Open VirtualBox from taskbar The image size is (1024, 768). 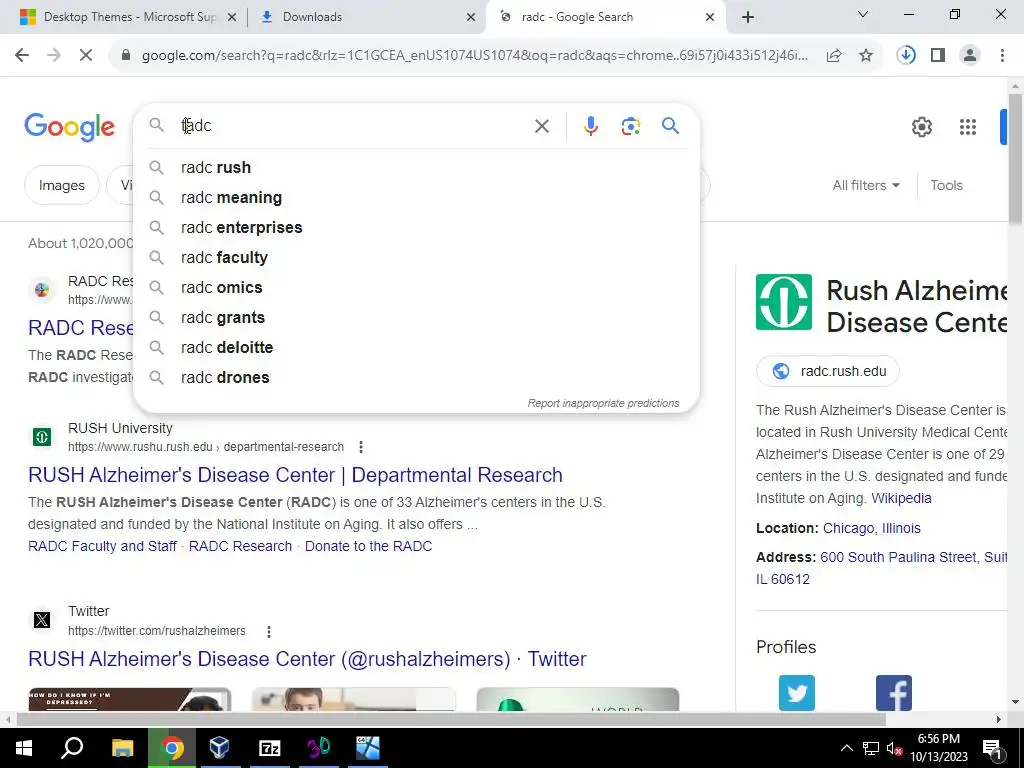(x=219, y=748)
